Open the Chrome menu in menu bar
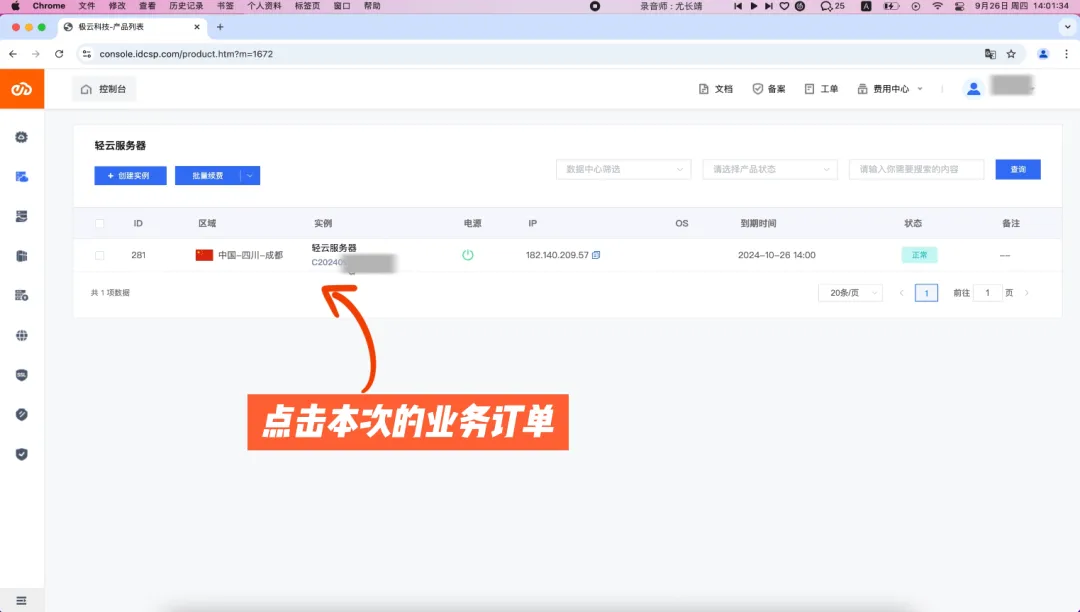Viewport: 1080px width, 612px height. (x=49, y=6)
